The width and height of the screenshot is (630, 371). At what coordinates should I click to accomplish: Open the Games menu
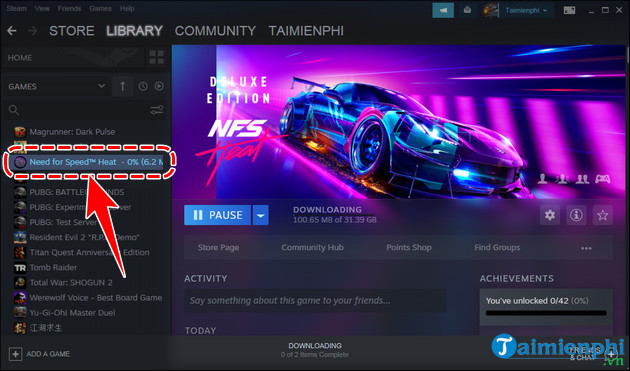tap(100, 8)
